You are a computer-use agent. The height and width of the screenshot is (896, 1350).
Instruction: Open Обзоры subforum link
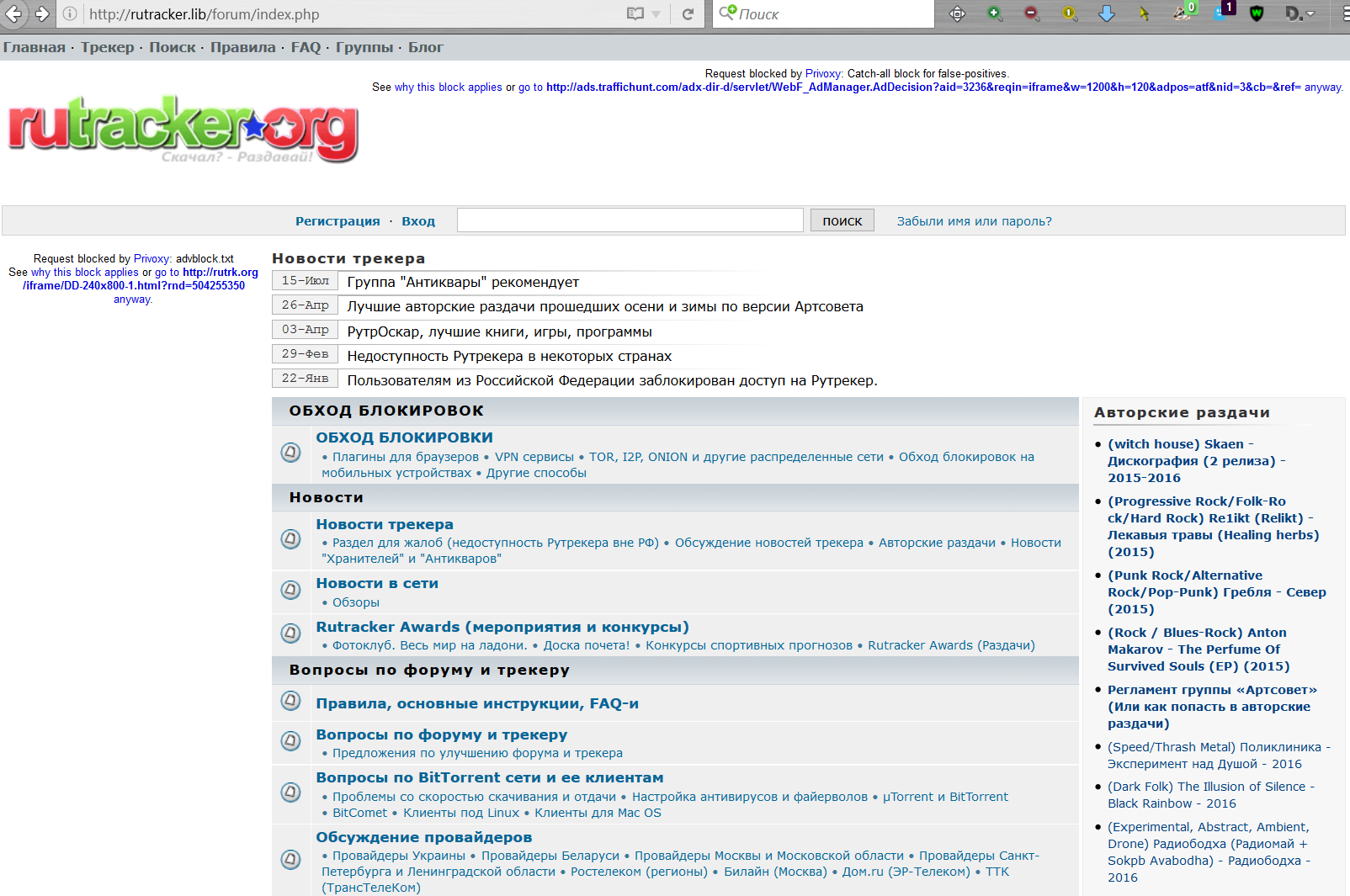356,602
